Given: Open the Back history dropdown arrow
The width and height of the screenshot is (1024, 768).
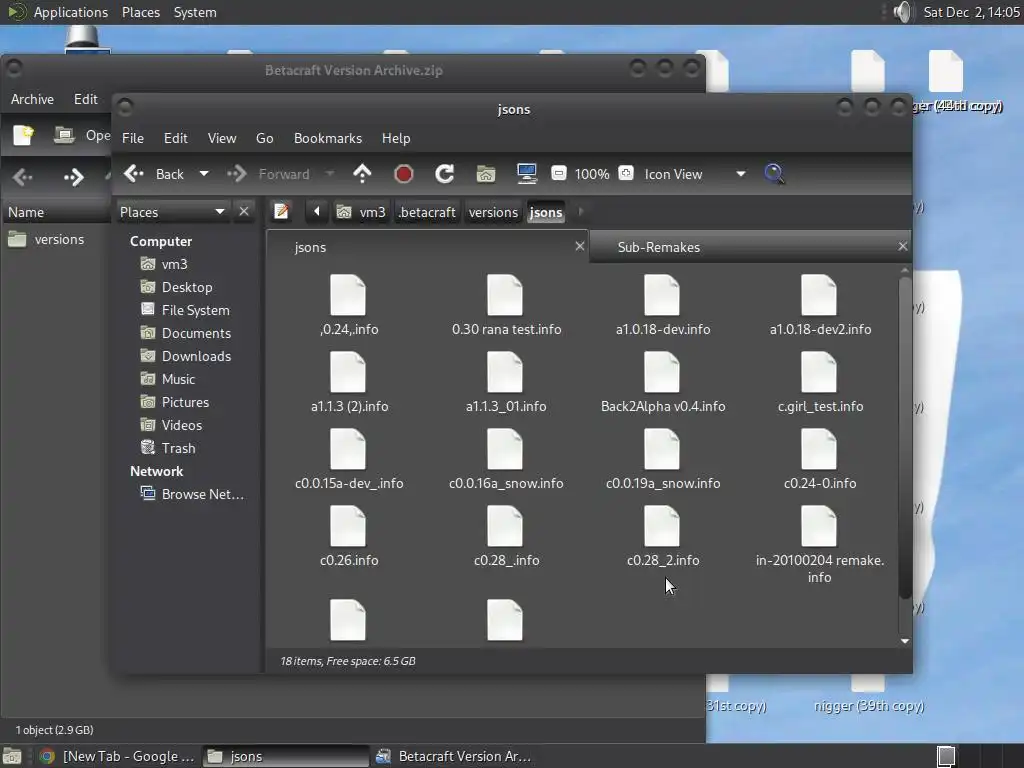Looking at the screenshot, I should (x=204, y=174).
